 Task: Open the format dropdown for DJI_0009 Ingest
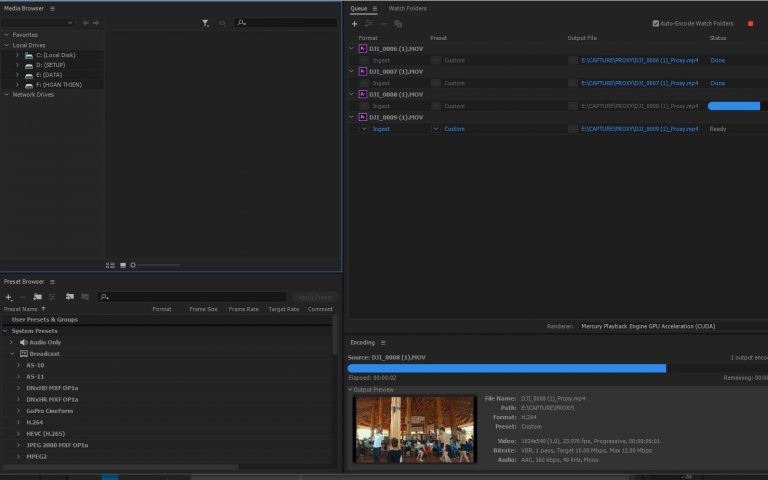point(364,129)
